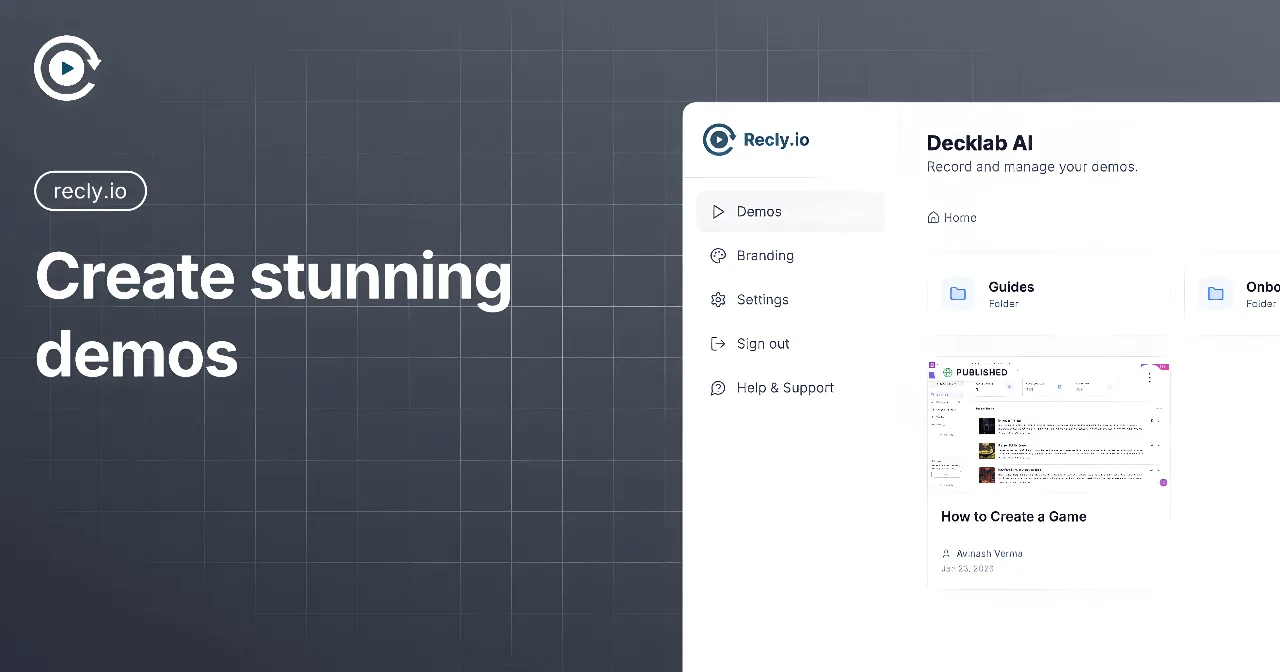Click the Home icon in the breadcrumb
Image resolution: width=1280 pixels, height=672 pixels.
(933, 218)
